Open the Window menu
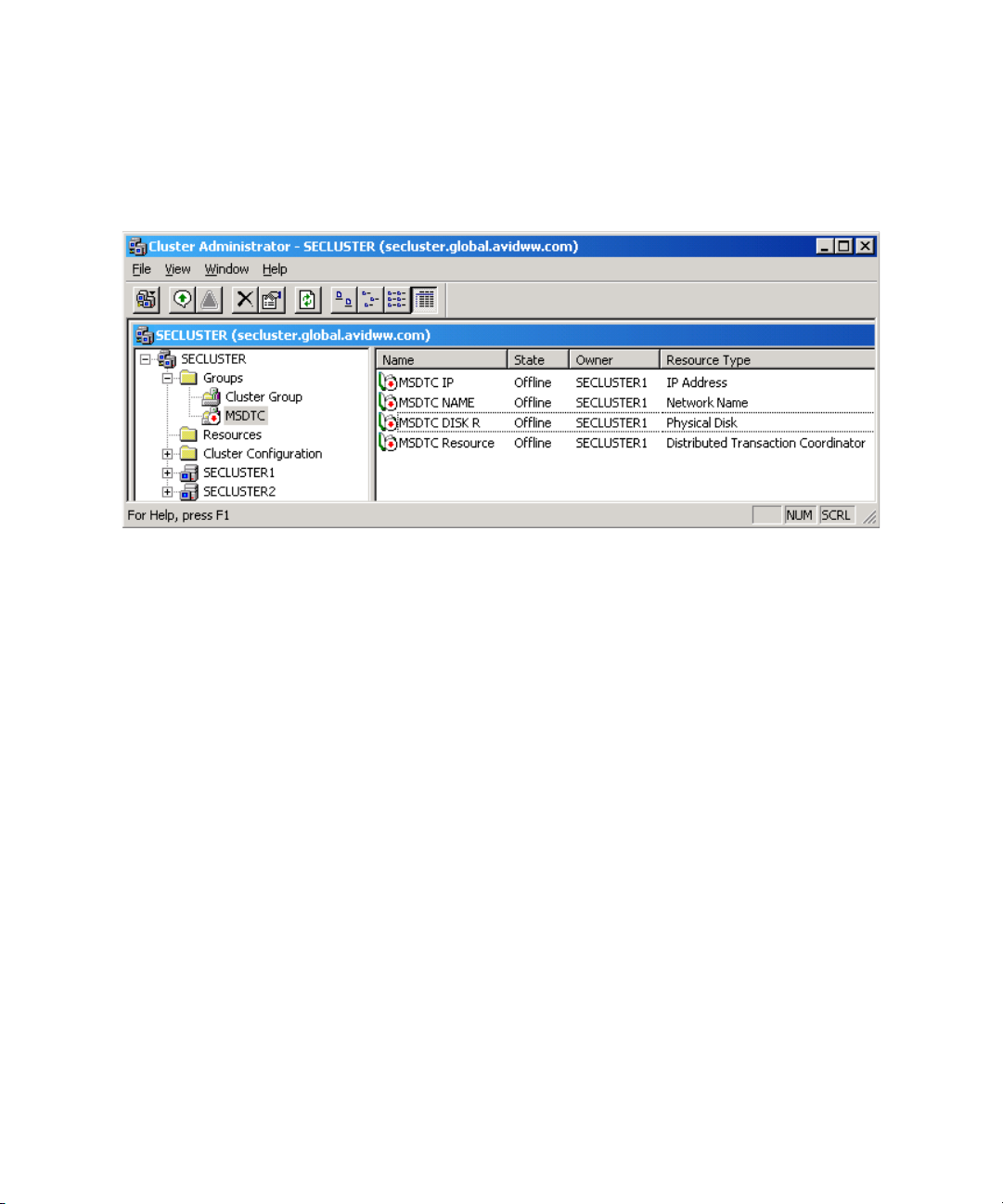The width and height of the screenshot is (1003, 1204). [226, 269]
